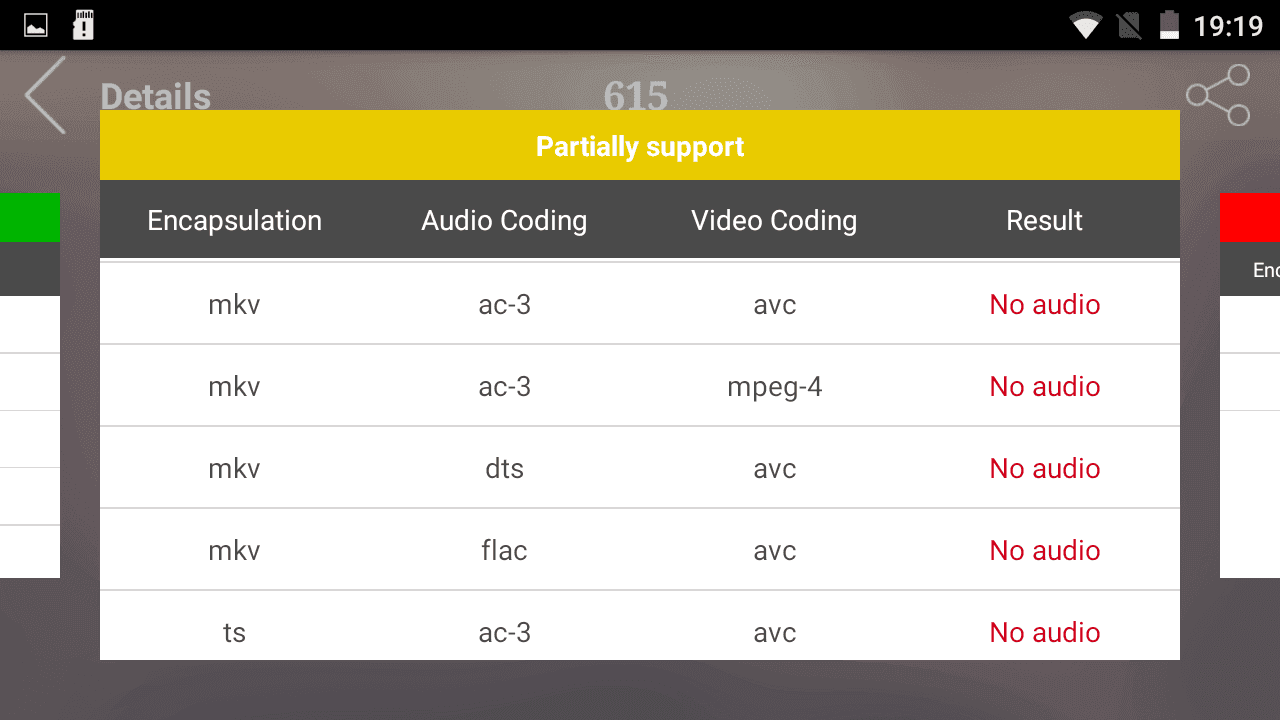Viewport: 1280px width, 720px height.
Task: Open the share icon
Action: (x=1218, y=95)
